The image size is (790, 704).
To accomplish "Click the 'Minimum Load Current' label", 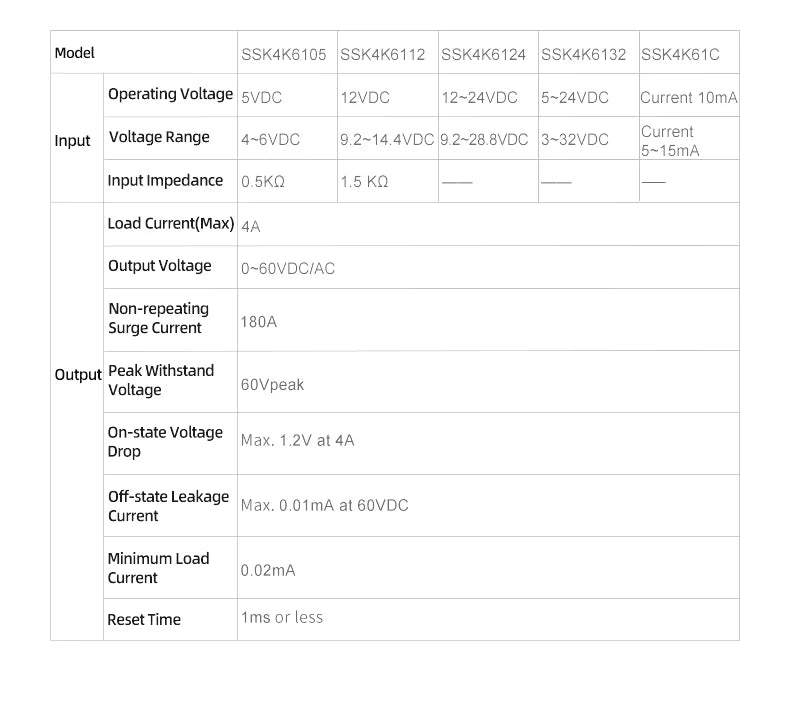I will tap(158, 568).
